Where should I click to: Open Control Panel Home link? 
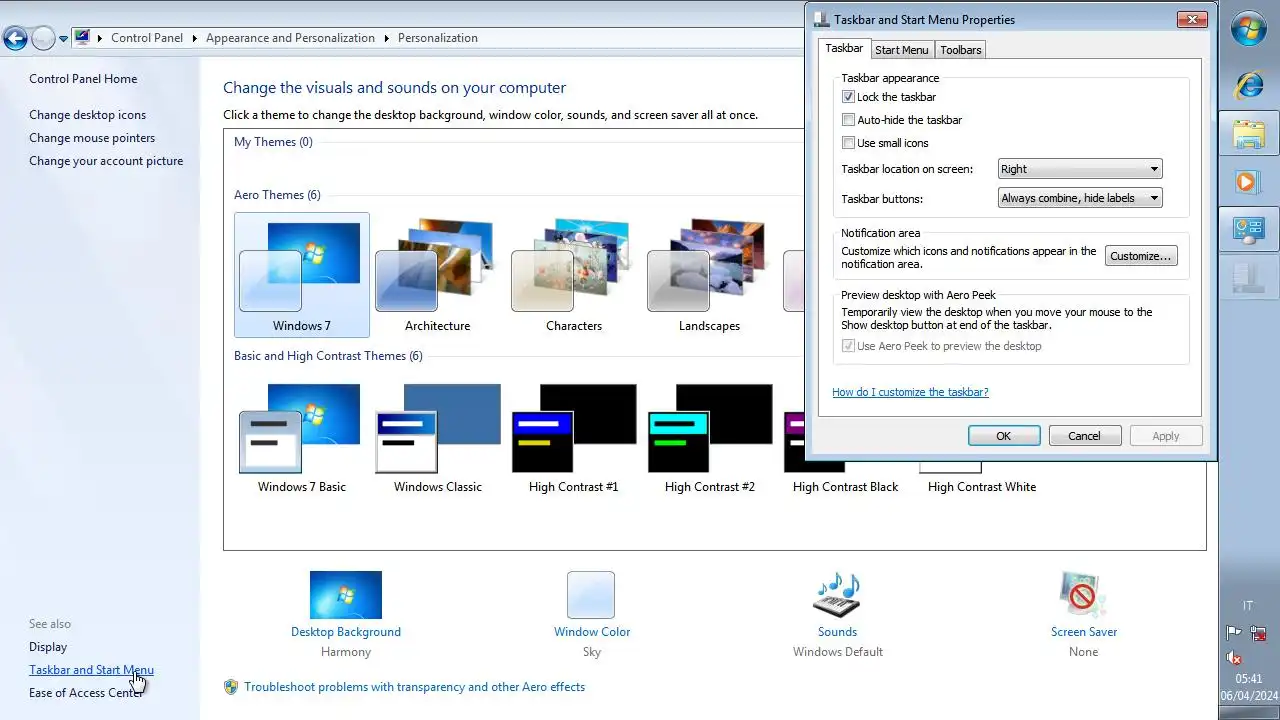click(x=83, y=79)
